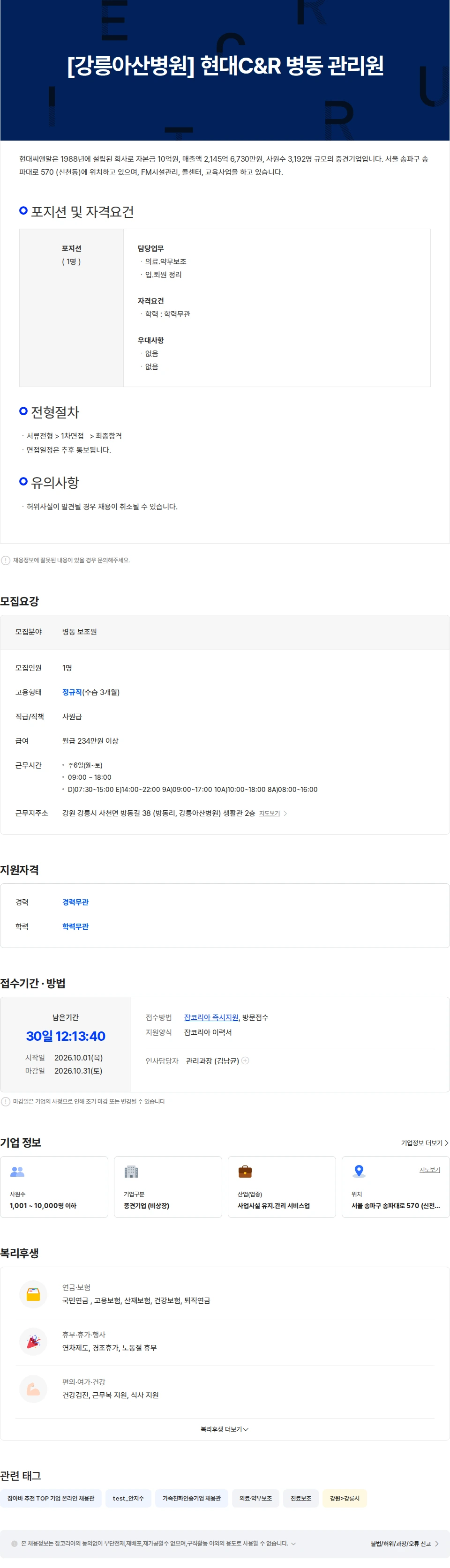Click 연차제도, 경조휴가, 노동절 휴무 line
Screen dimensions: 450x1568
(110, 1348)
